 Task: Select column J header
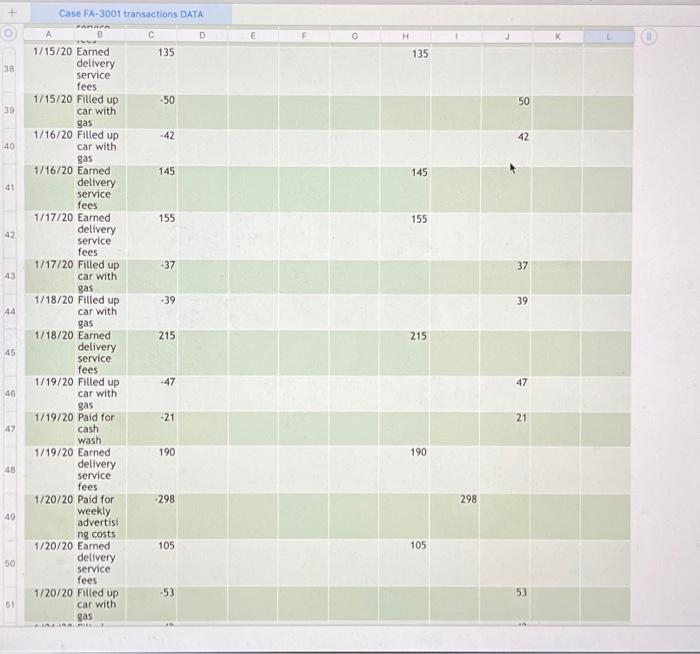click(x=507, y=36)
